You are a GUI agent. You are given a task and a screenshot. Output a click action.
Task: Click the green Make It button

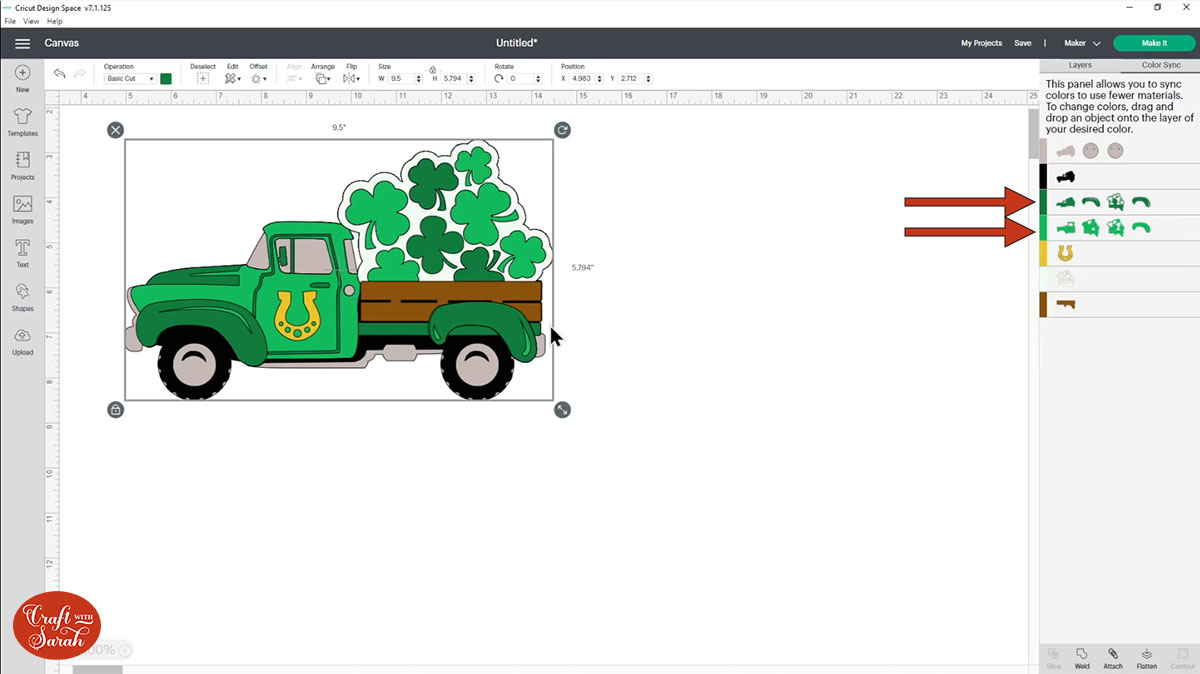1154,43
